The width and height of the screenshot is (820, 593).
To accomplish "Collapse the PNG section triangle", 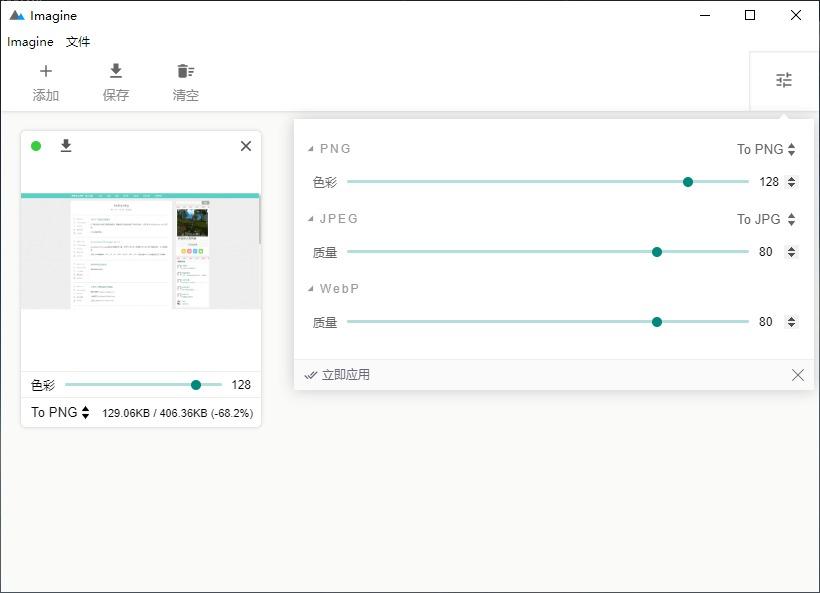I will pyautogui.click(x=311, y=149).
